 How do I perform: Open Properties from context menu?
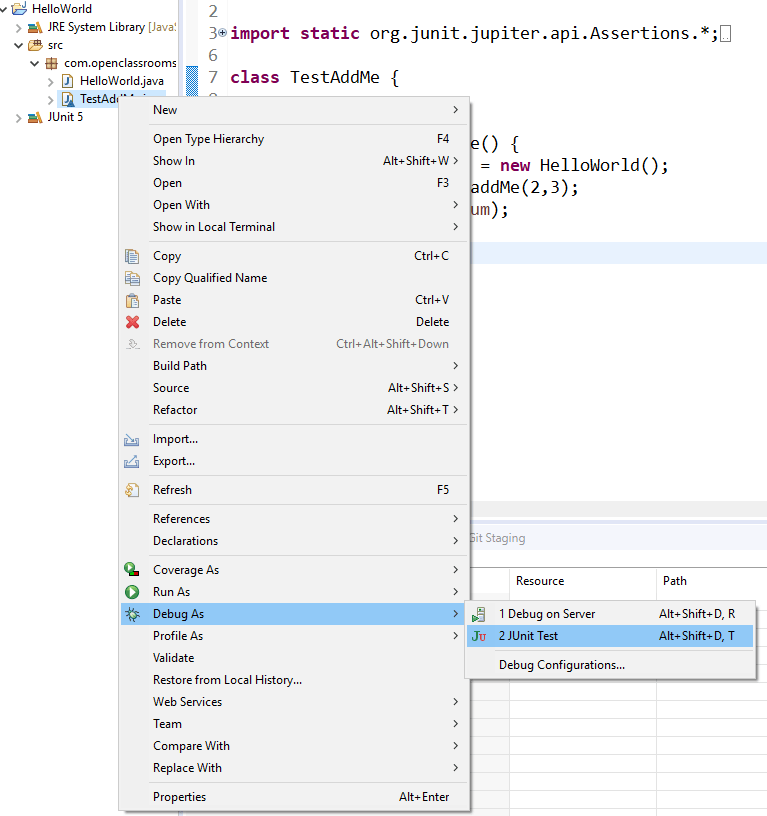(295, 797)
